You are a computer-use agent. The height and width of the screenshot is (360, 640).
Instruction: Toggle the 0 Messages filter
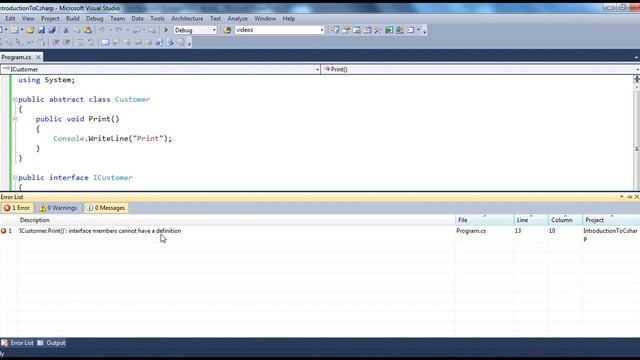click(106, 208)
